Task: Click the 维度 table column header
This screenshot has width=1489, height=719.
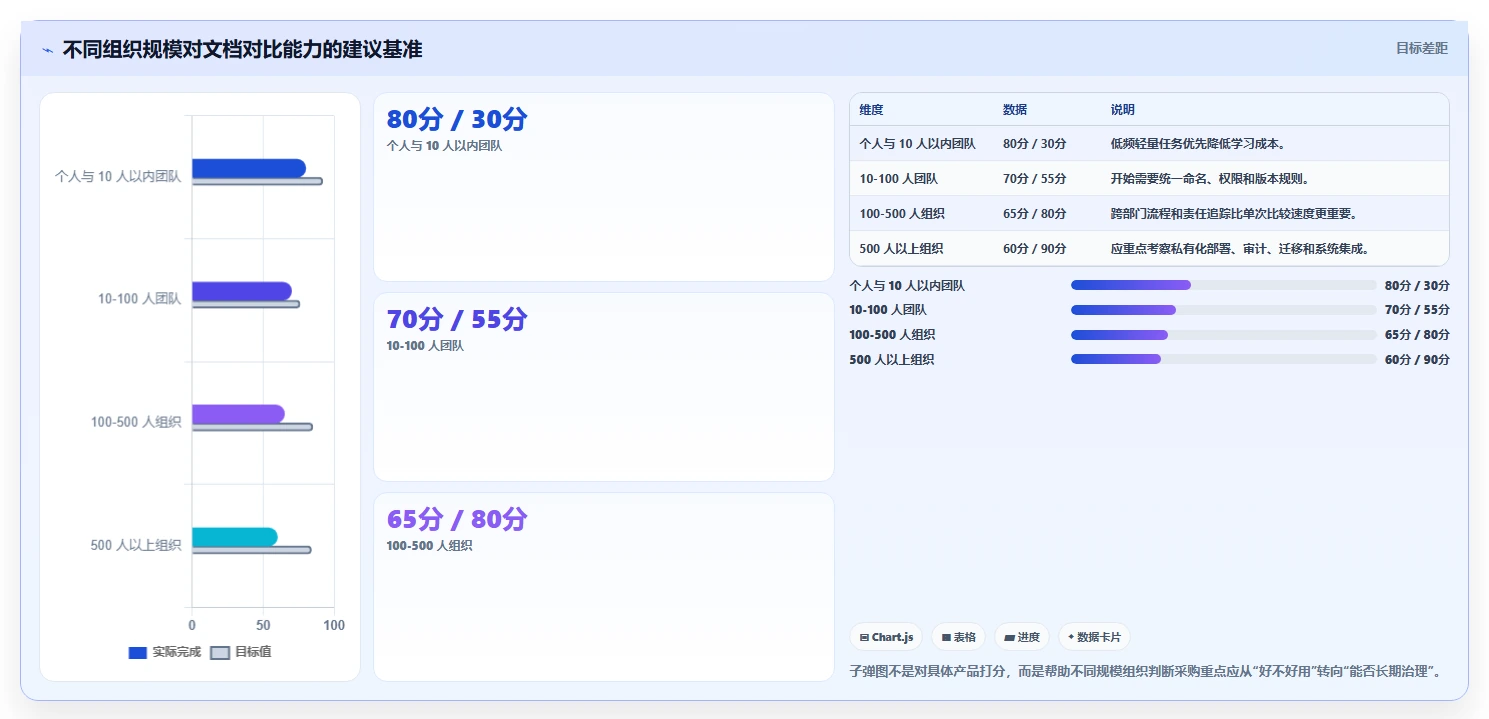Action: pos(871,110)
